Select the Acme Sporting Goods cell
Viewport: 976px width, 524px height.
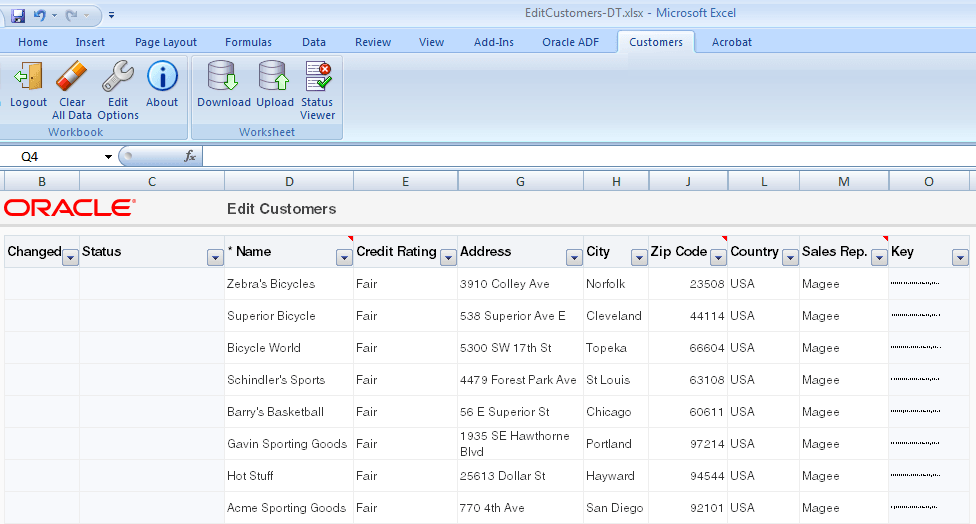[289, 508]
